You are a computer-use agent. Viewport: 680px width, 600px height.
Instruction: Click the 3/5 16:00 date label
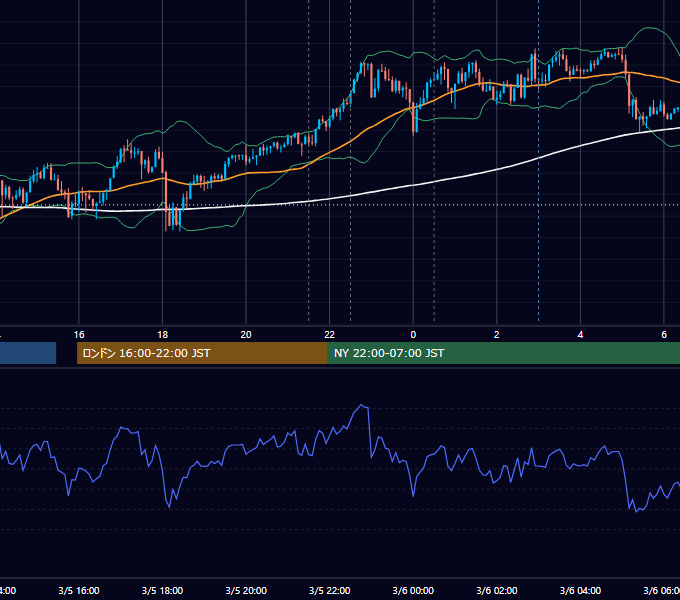(x=79, y=590)
